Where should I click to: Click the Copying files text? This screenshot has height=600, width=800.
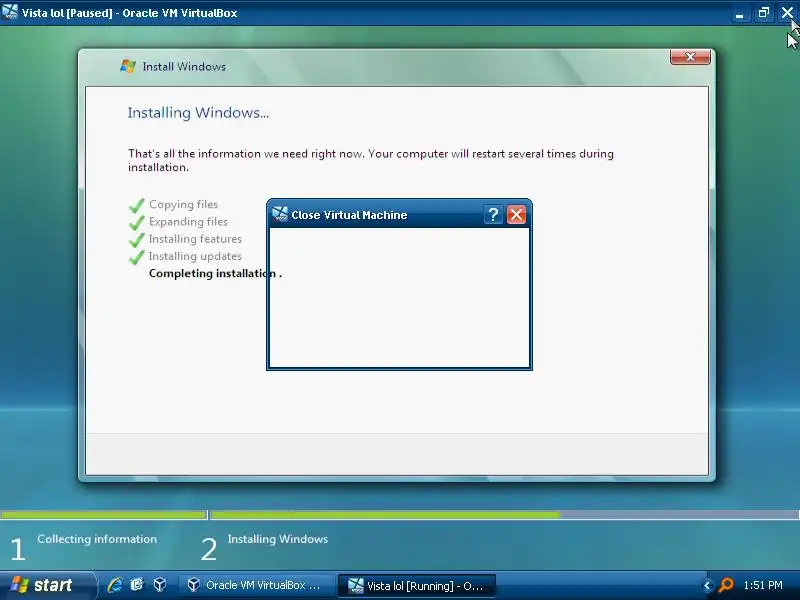(x=183, y=205)
